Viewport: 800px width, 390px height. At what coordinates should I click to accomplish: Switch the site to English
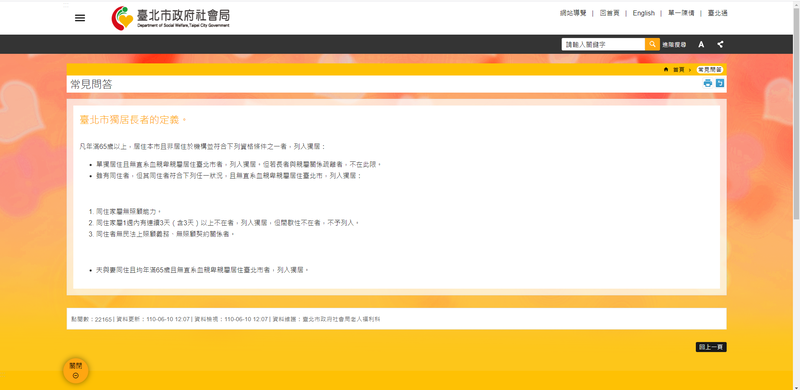(643, 13)
